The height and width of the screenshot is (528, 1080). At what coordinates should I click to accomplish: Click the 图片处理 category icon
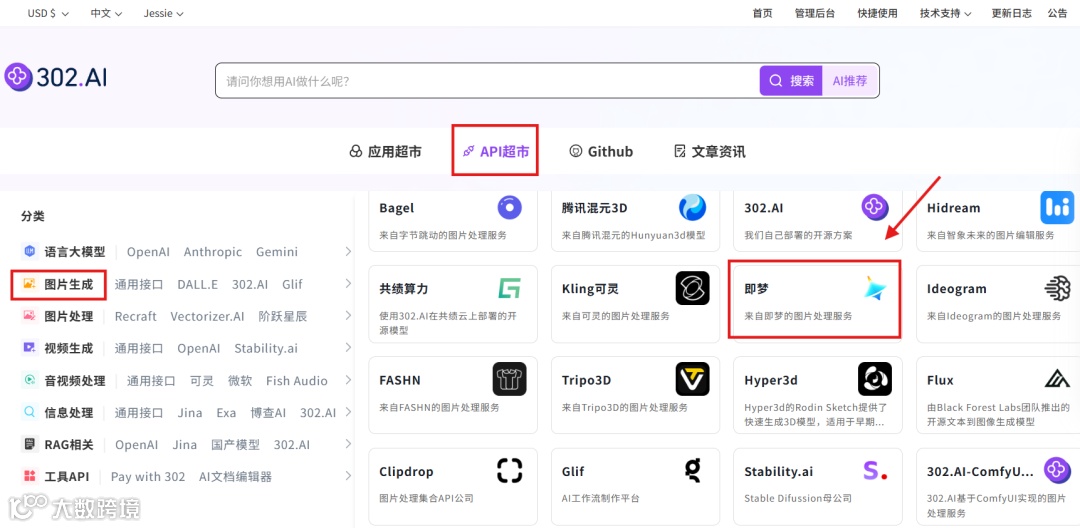[30, 316]
